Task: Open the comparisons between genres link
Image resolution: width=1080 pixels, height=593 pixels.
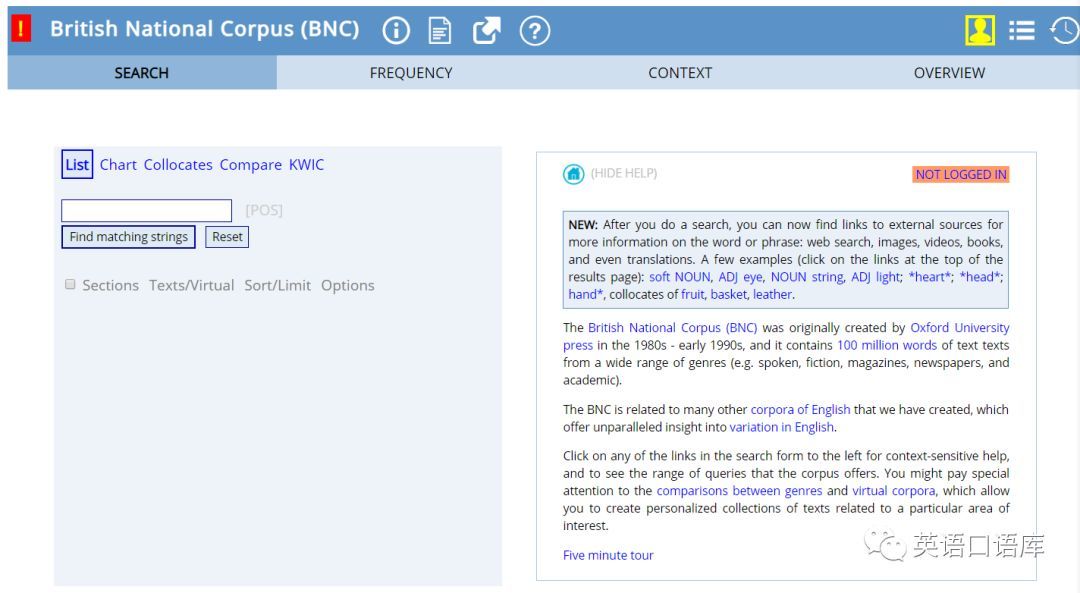Action: pyautogui.click(x=739, y=491)
